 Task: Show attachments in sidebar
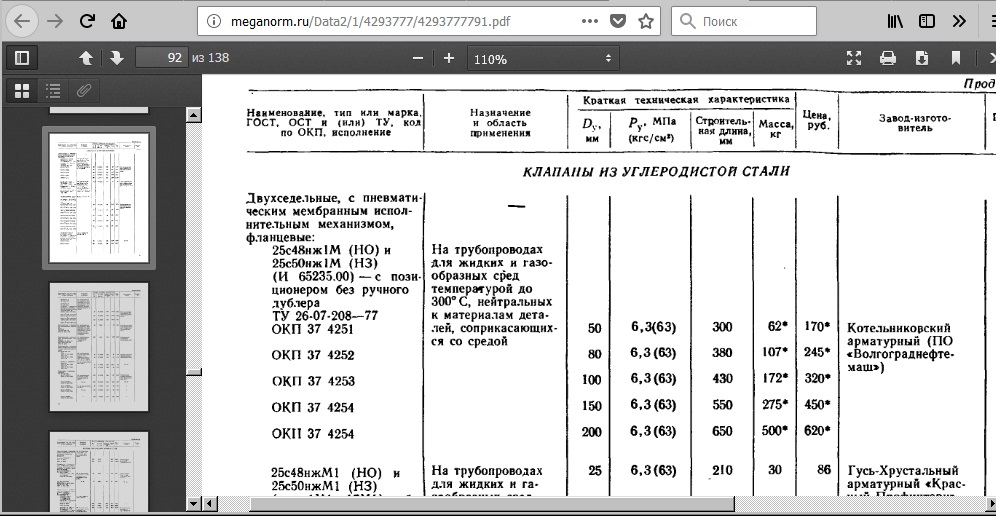coord(84,90)
